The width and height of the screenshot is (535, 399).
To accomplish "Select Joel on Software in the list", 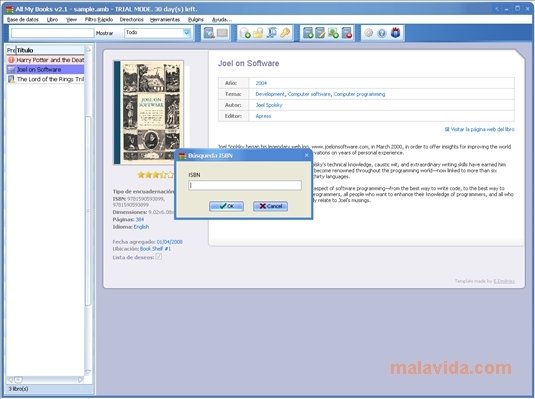I will (x=45, y=70).
